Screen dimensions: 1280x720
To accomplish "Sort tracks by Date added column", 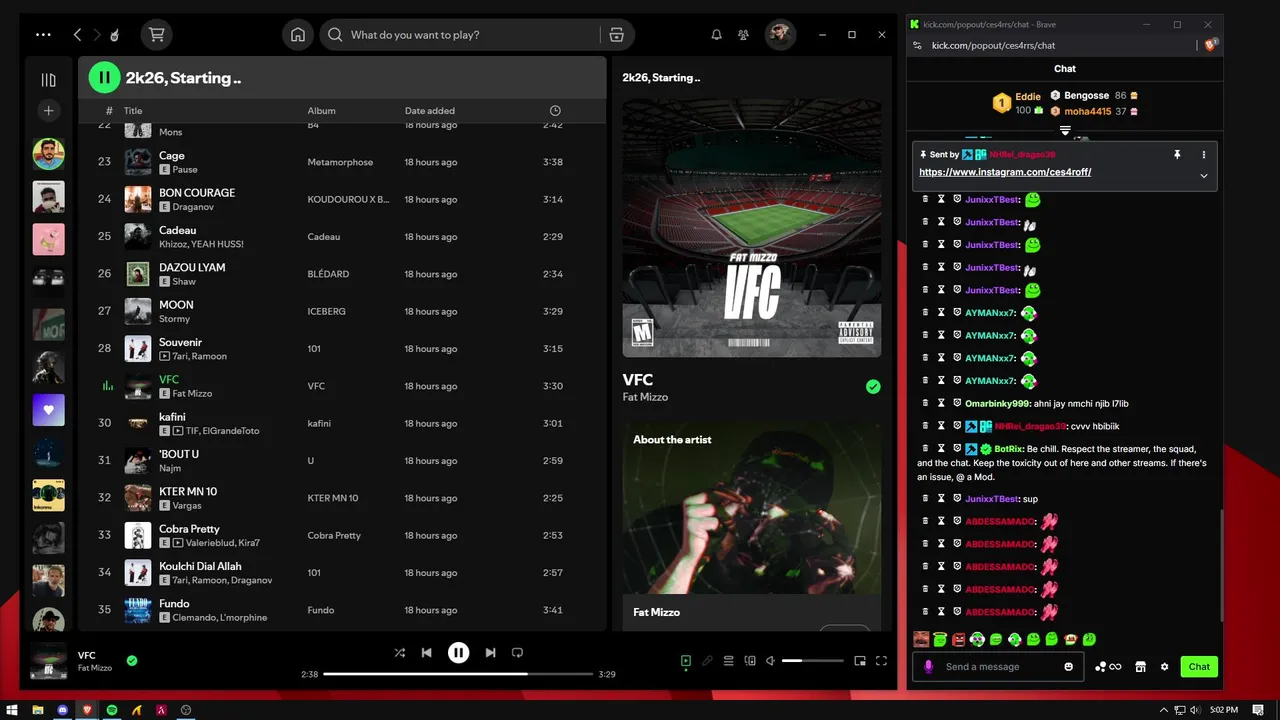I will 429,111.
